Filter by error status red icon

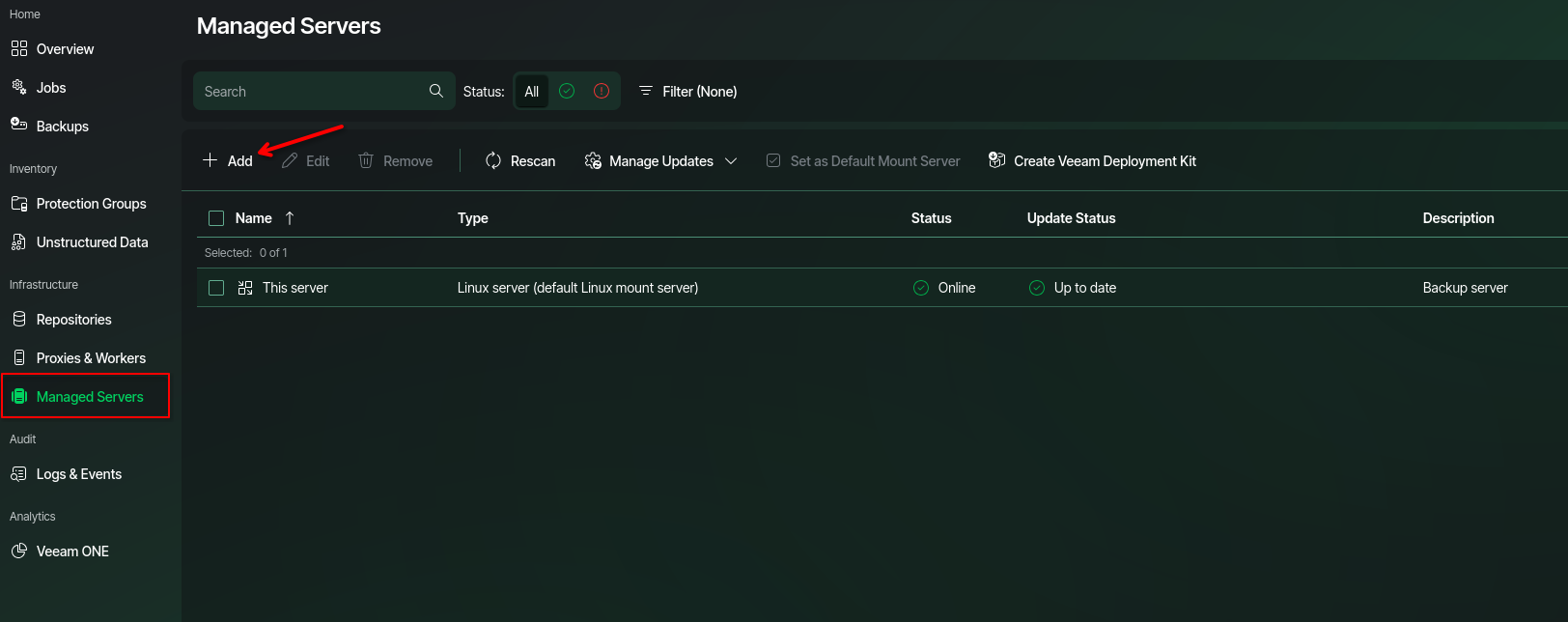point(602,91)
